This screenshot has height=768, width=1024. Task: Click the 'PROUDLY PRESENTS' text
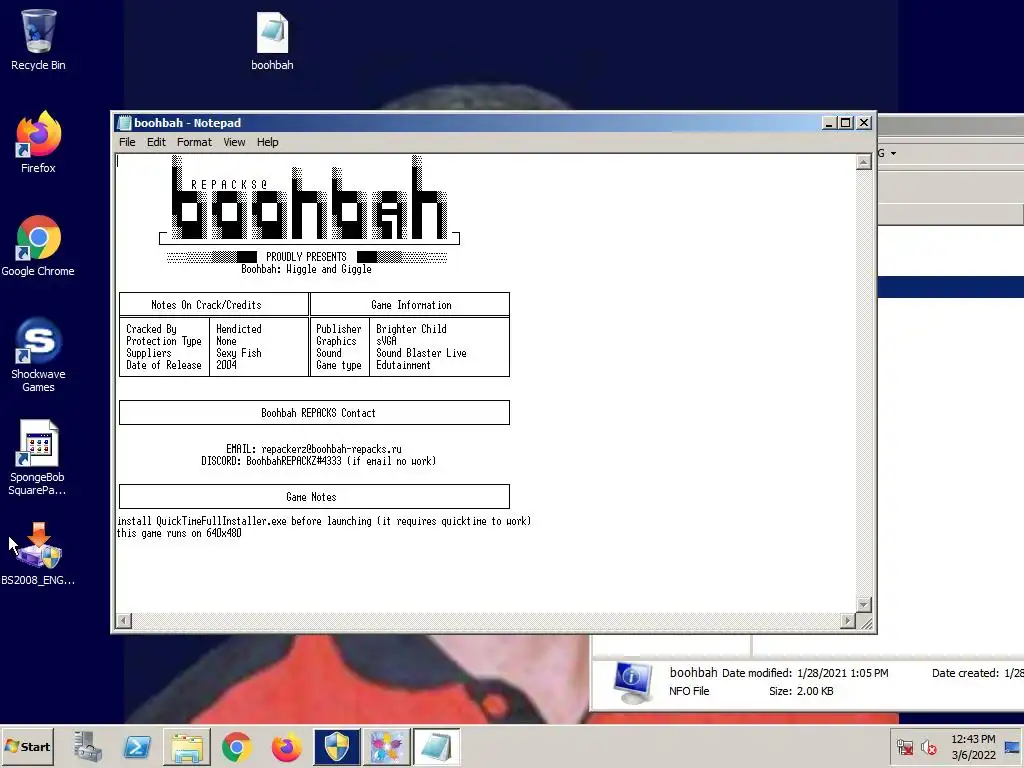click(306, 257)
